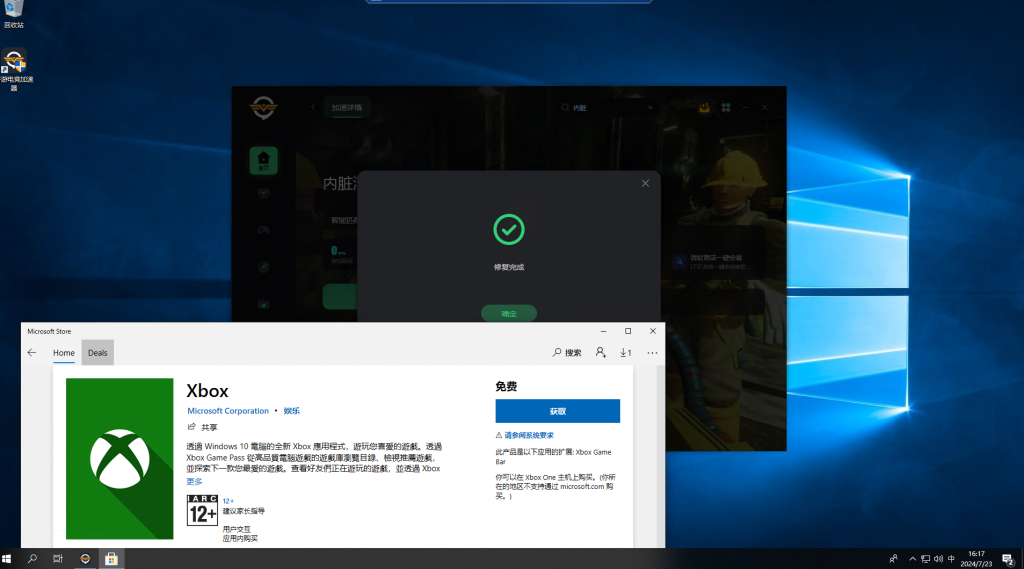Image resolution: width=1024 pixels, height=569 pixels.
Task: Click the accelerator icon on the taskbar
Action: [85, 559]
